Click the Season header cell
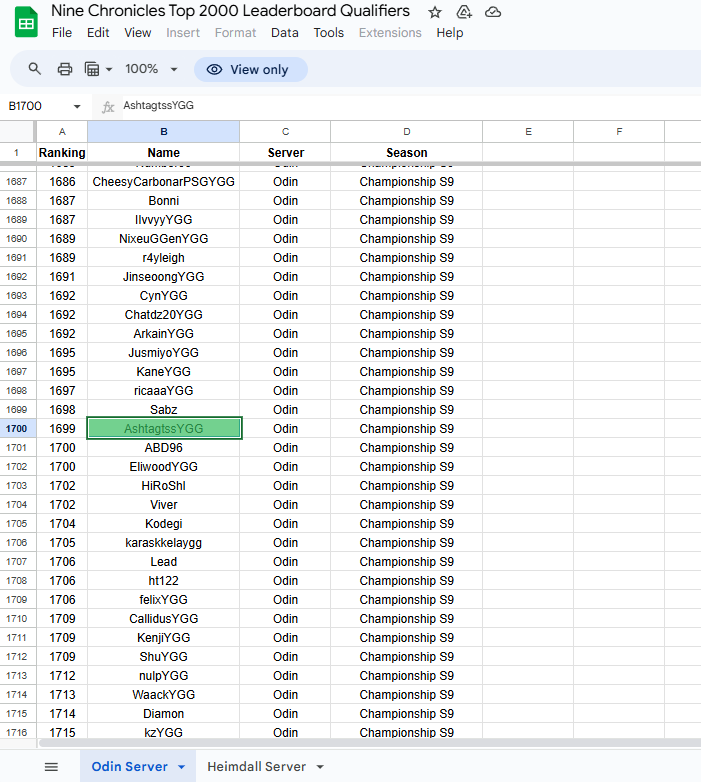The width and height of the screenshot is (701, 782). click(x=406, y=153)
